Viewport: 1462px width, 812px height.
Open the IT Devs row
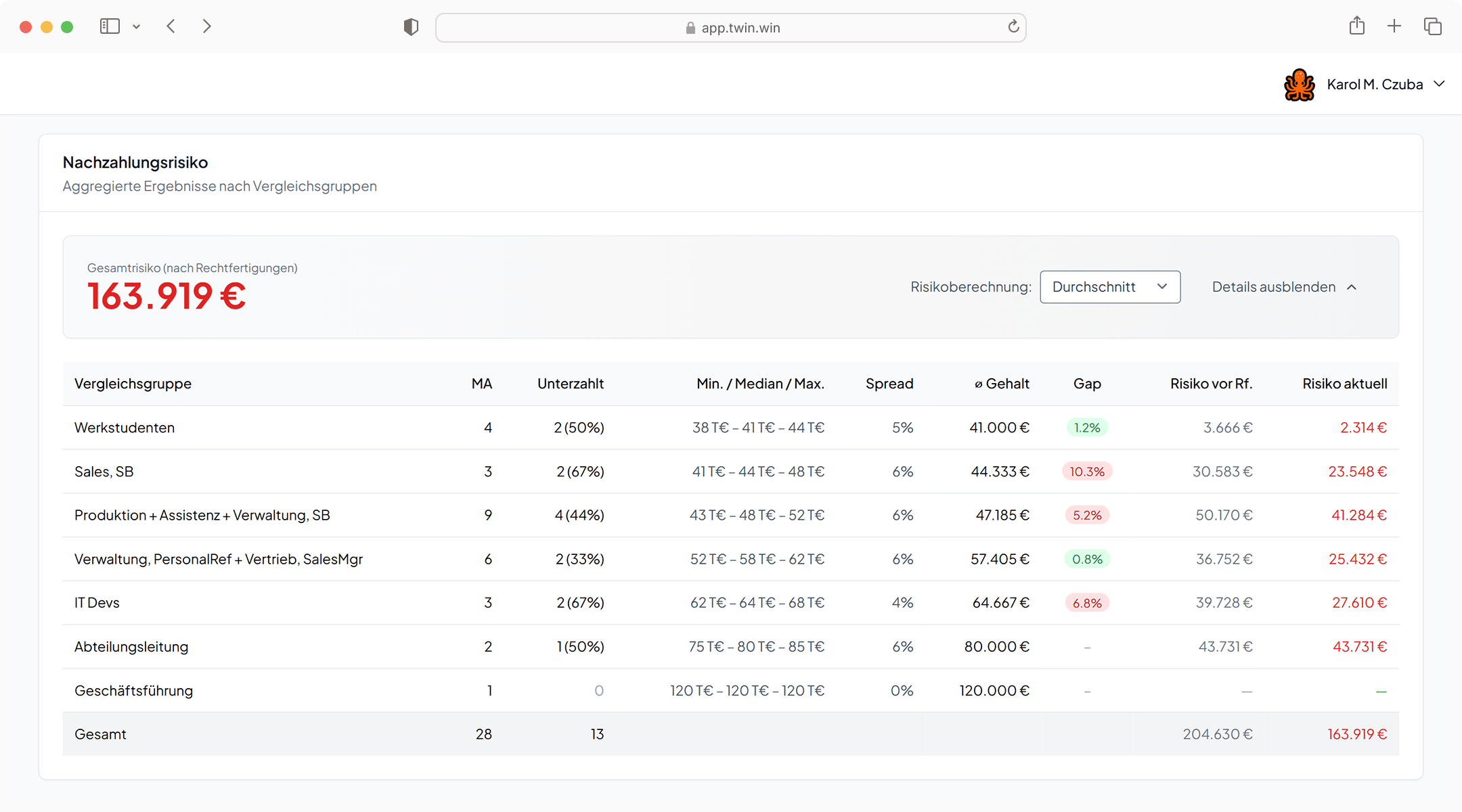[97, 603]
